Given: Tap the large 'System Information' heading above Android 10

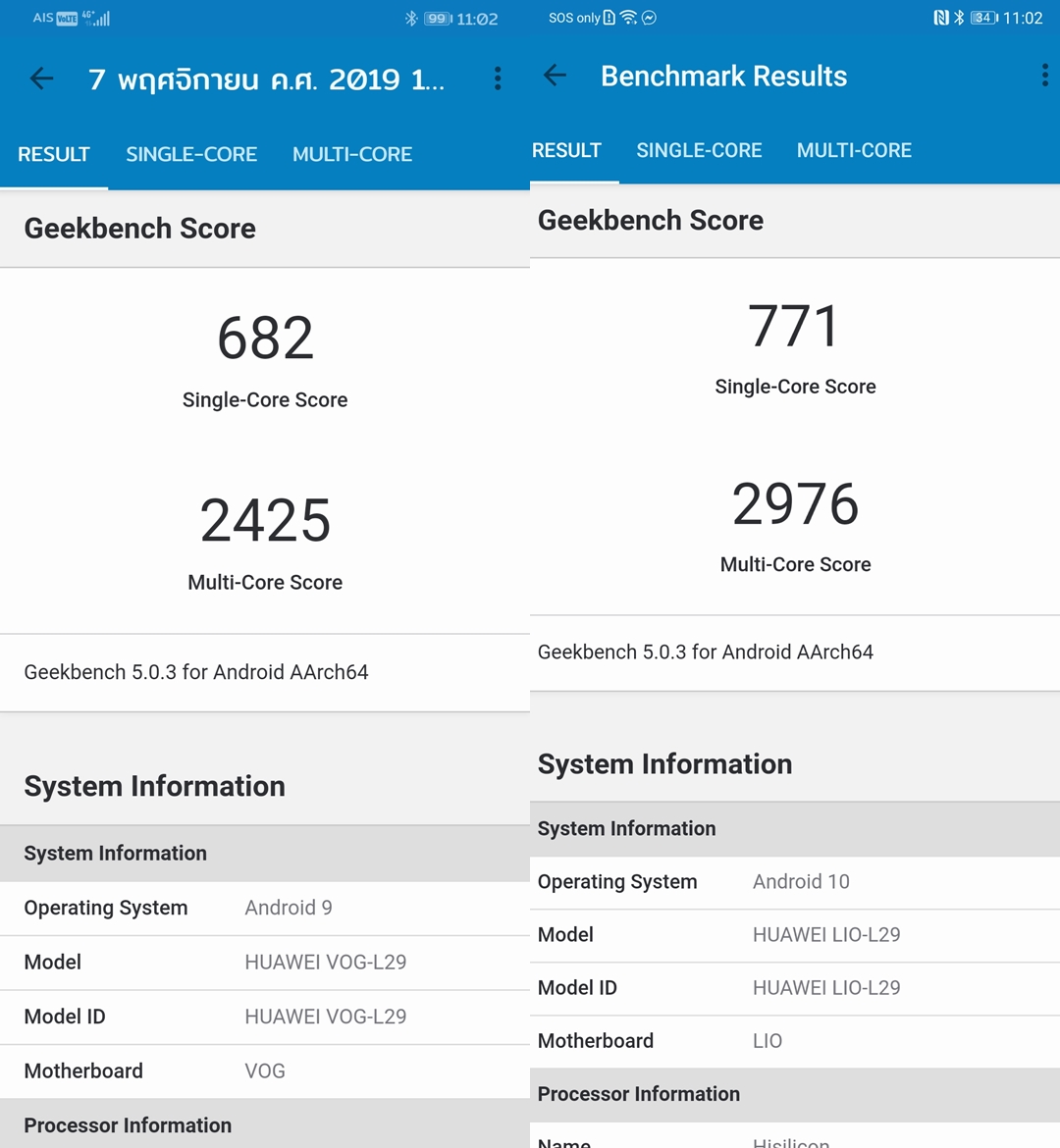Looking at the screenshot, I should click(x=665, y=764).
